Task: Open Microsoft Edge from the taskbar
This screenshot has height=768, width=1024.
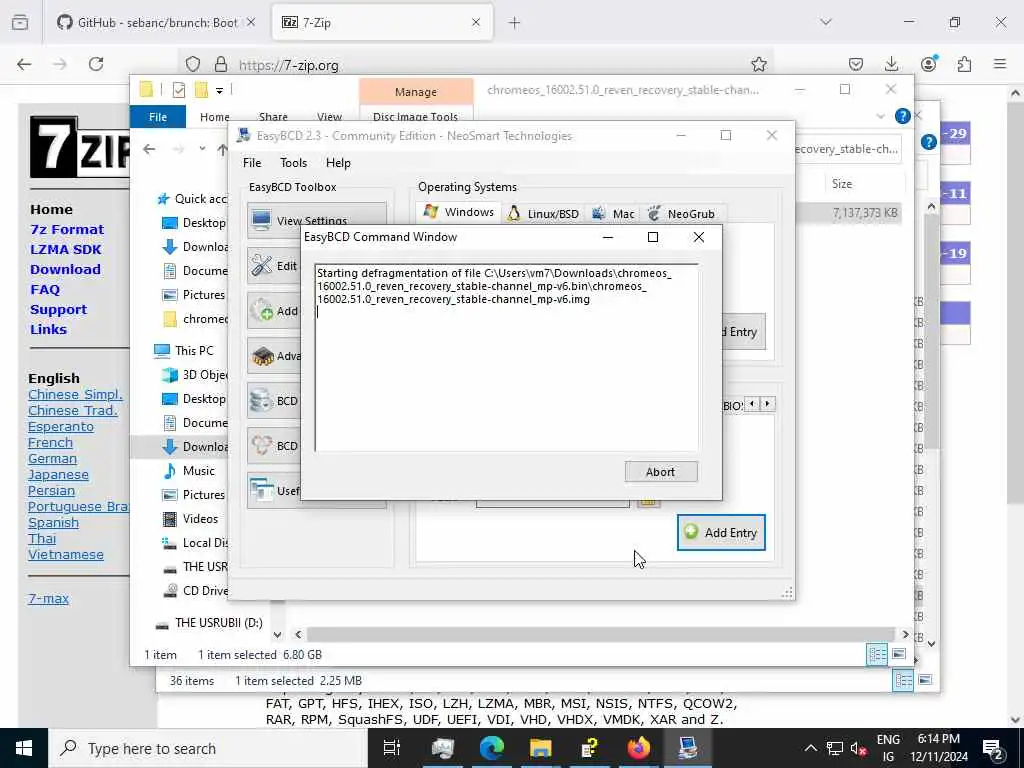Action: (x=492, y=748)
